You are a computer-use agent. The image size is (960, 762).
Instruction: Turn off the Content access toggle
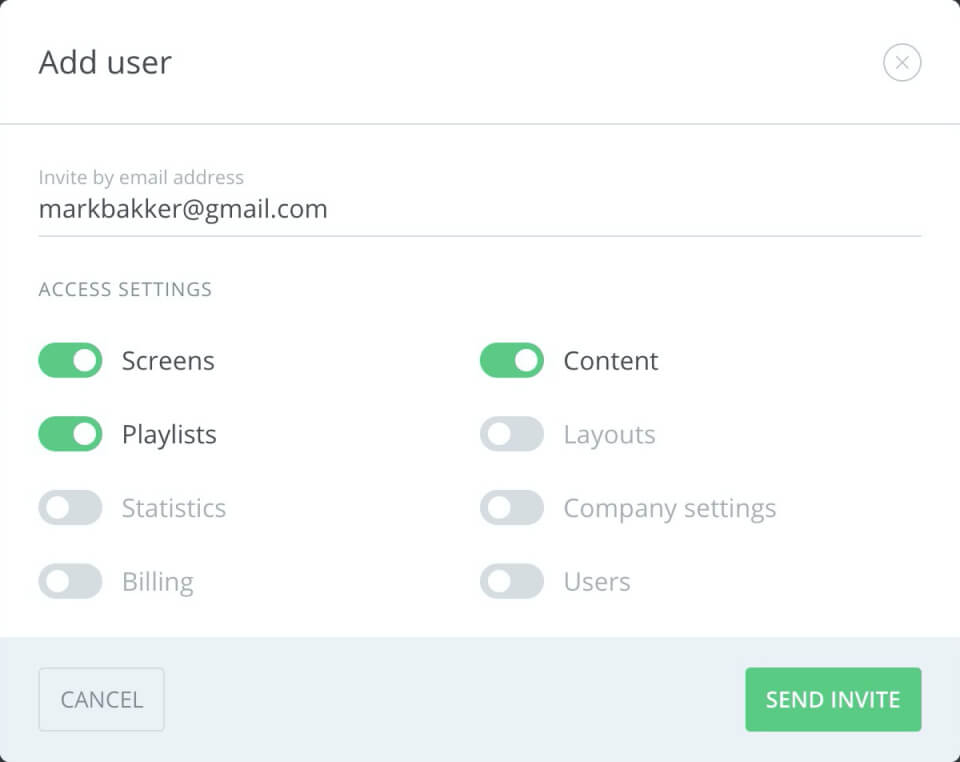512,360
